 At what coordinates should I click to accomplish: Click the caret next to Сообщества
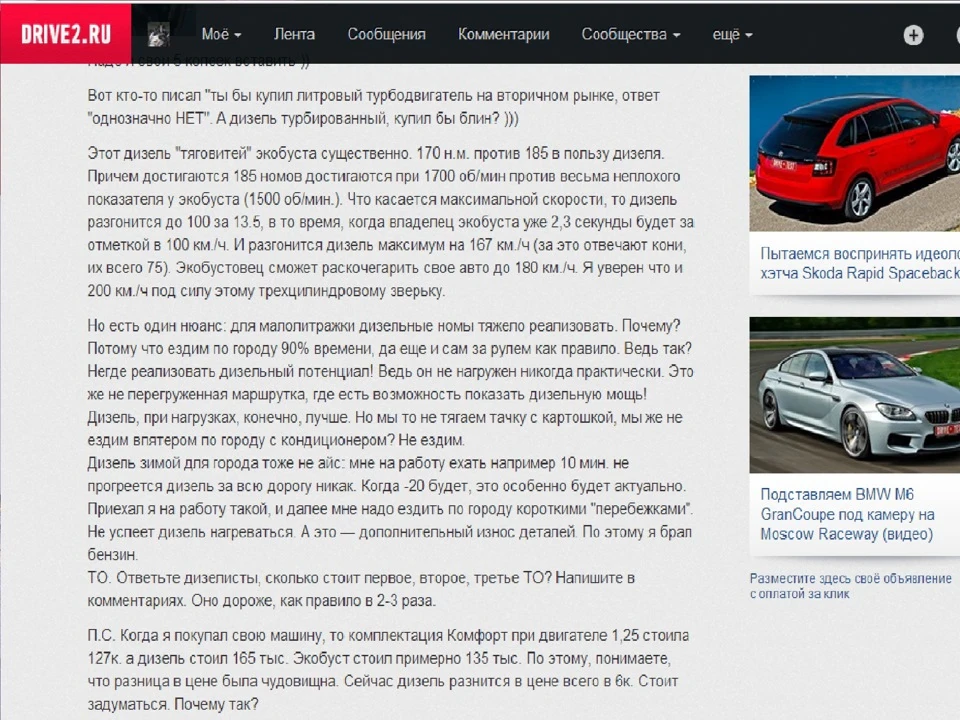677,36
